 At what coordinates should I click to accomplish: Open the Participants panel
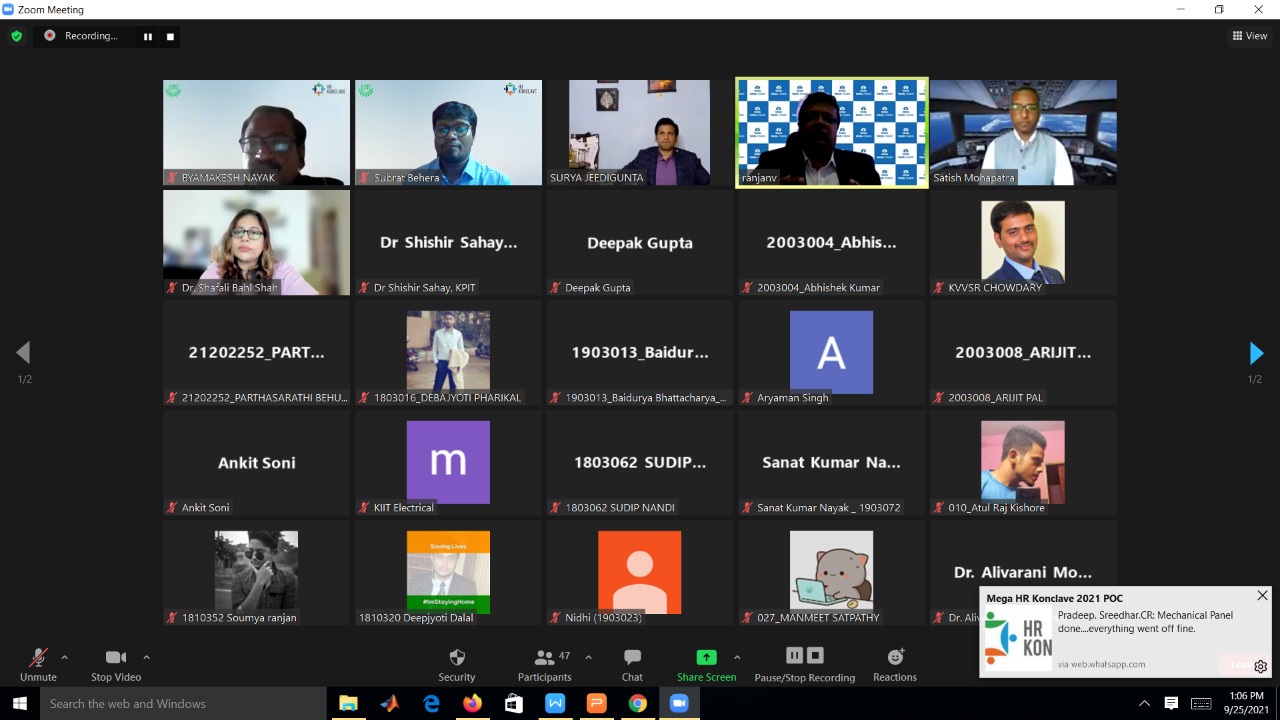click(x=545, y=665)
